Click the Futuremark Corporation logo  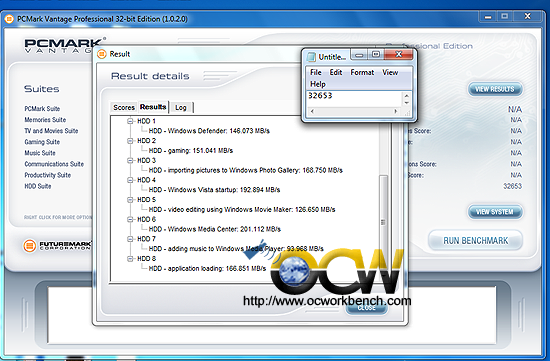point(57,246)
